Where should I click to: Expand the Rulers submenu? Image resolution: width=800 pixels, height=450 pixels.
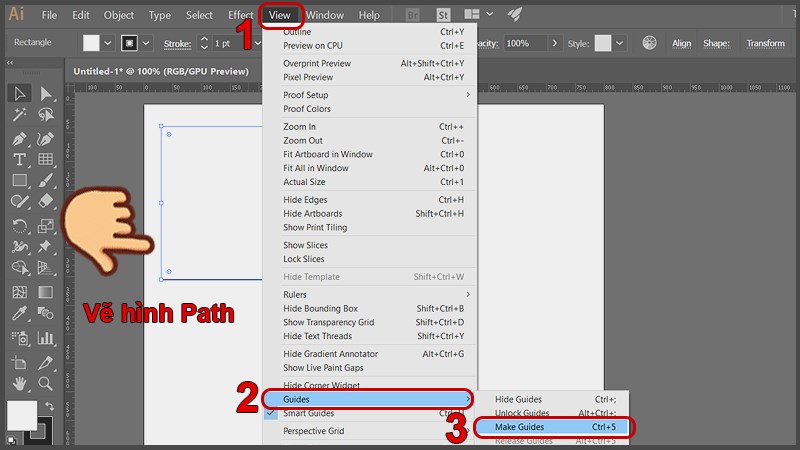click(370, 294)
